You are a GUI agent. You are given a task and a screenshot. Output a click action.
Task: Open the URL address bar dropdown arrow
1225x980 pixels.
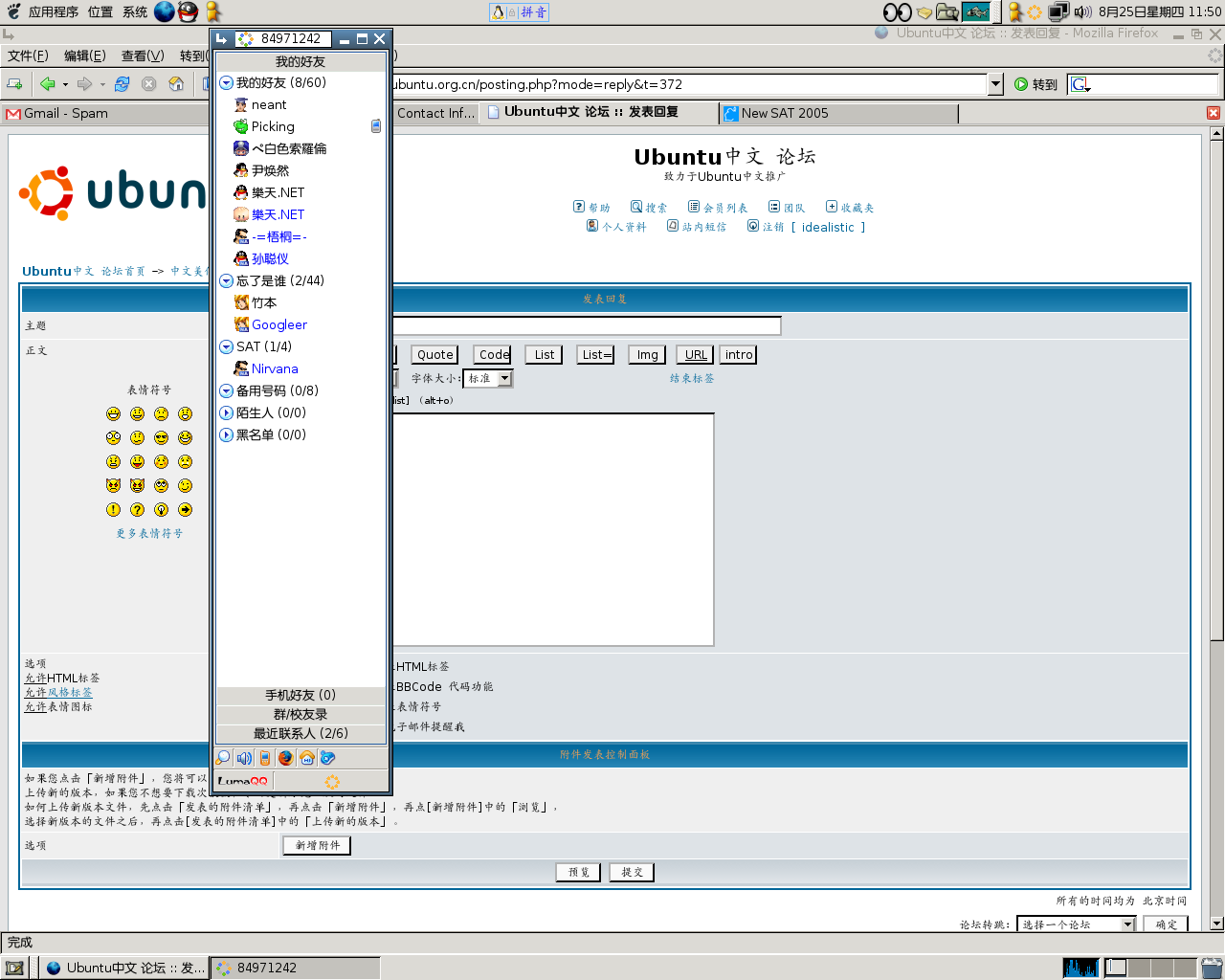(x=995, y=84)
